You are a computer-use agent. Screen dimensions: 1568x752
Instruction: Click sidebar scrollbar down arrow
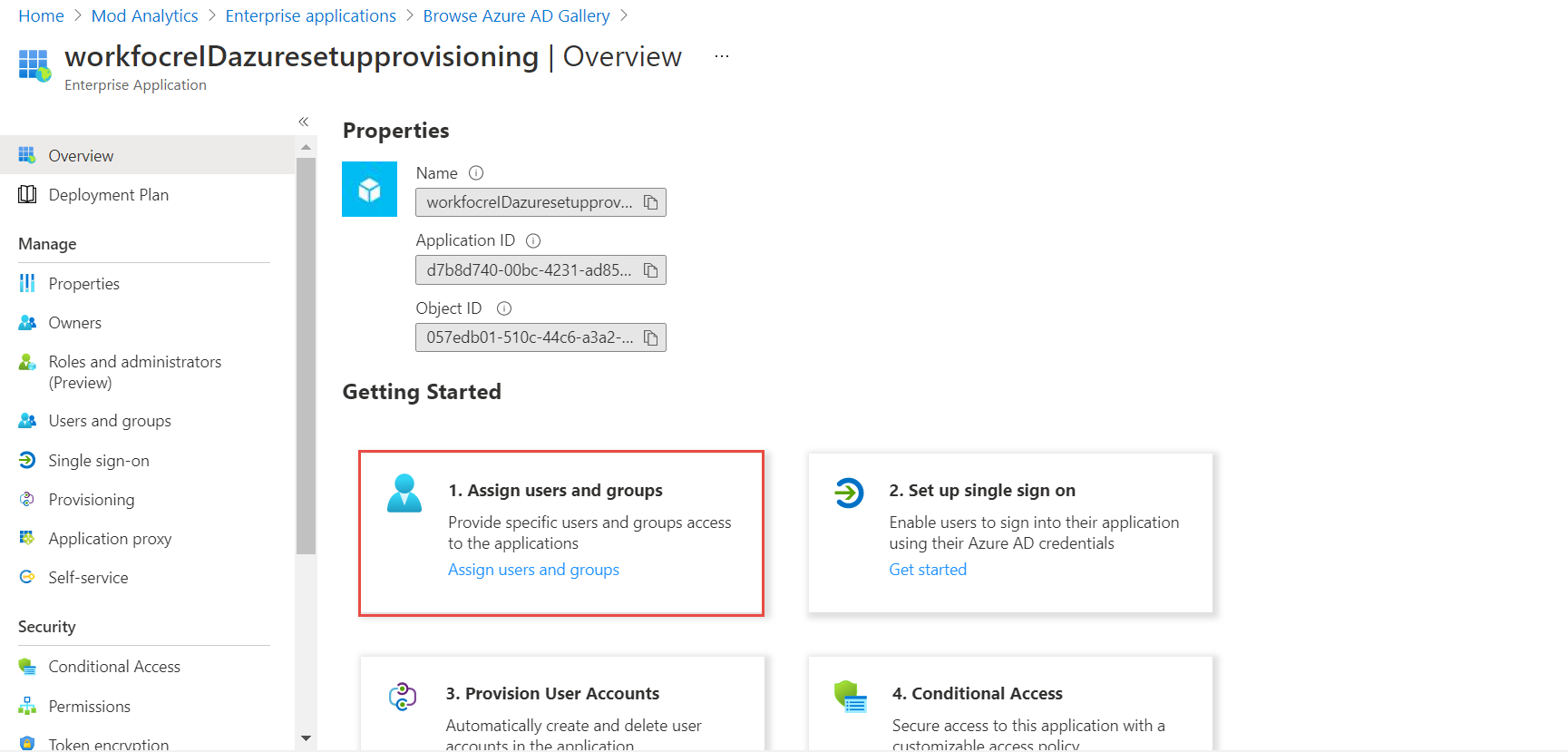[306, 738]
